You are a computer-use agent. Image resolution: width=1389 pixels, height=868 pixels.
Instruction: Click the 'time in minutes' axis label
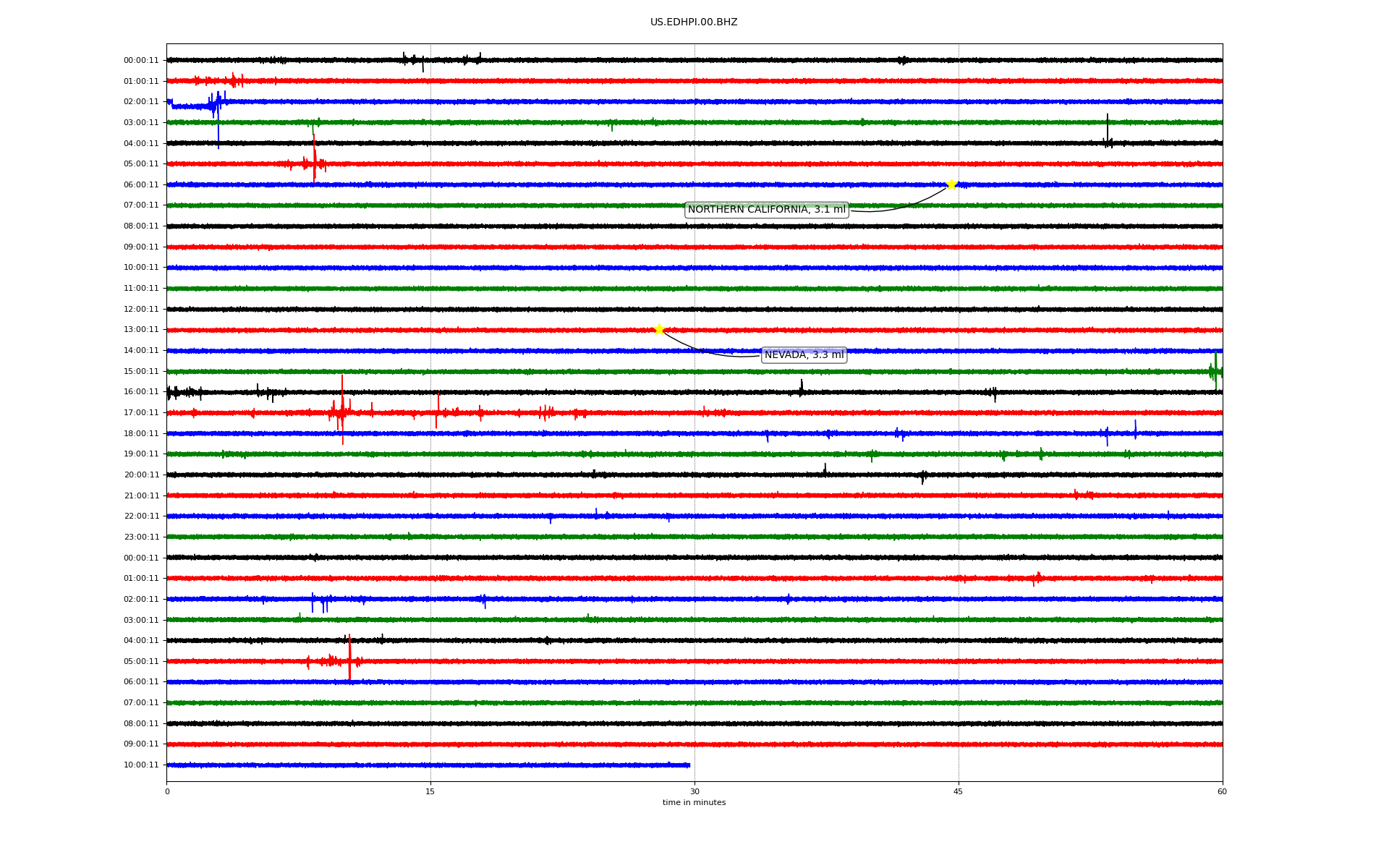(694, 803)
